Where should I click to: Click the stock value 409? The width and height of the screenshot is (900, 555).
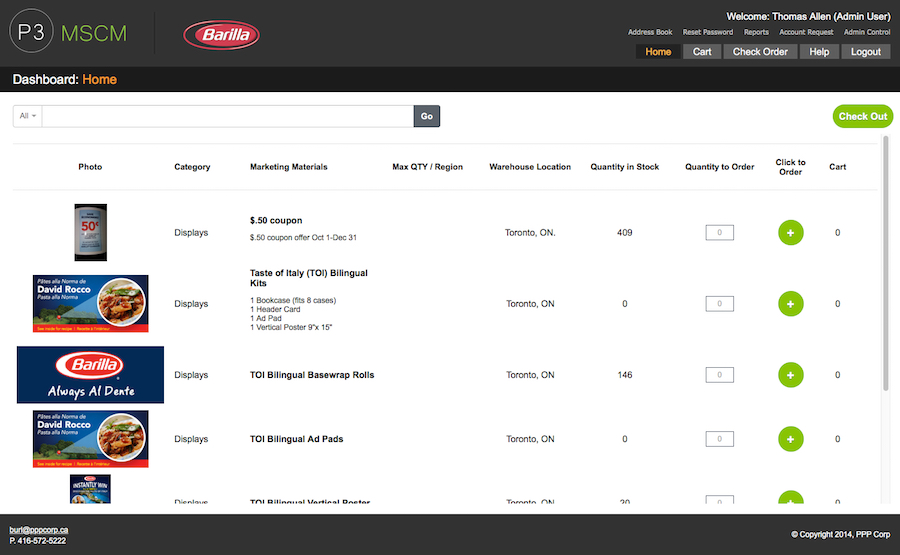[625, 232]
